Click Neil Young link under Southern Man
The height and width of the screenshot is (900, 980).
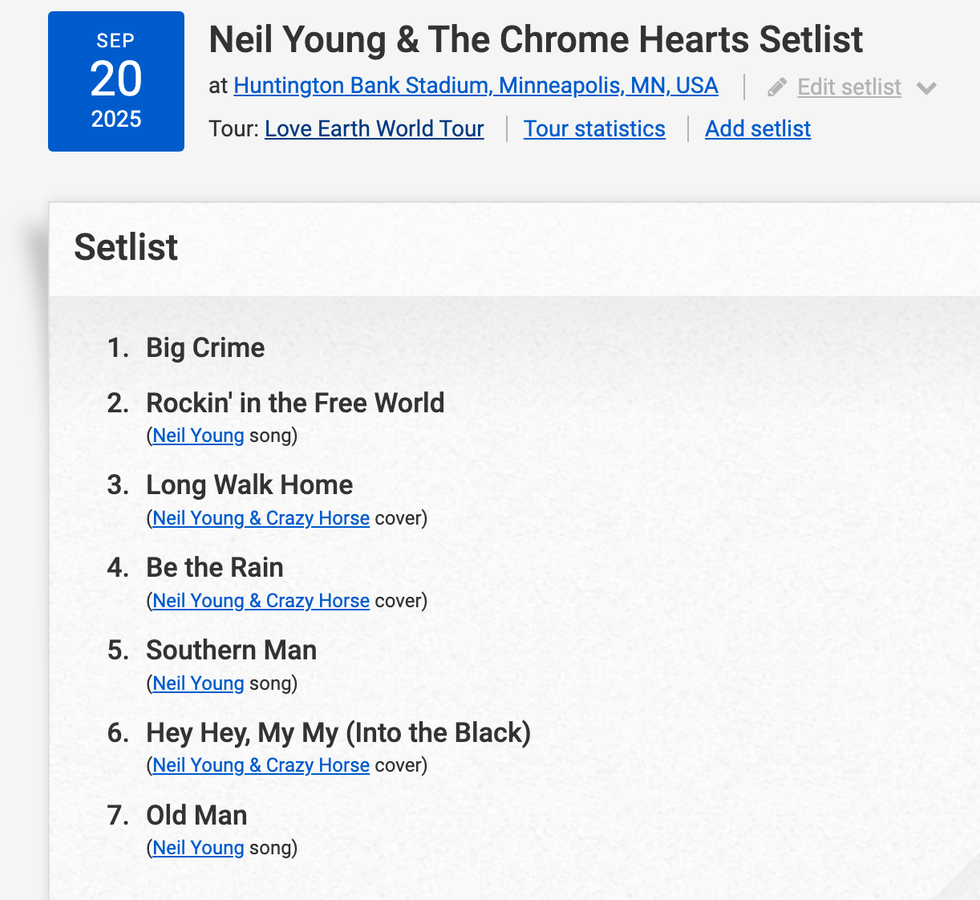coord(198,684)
